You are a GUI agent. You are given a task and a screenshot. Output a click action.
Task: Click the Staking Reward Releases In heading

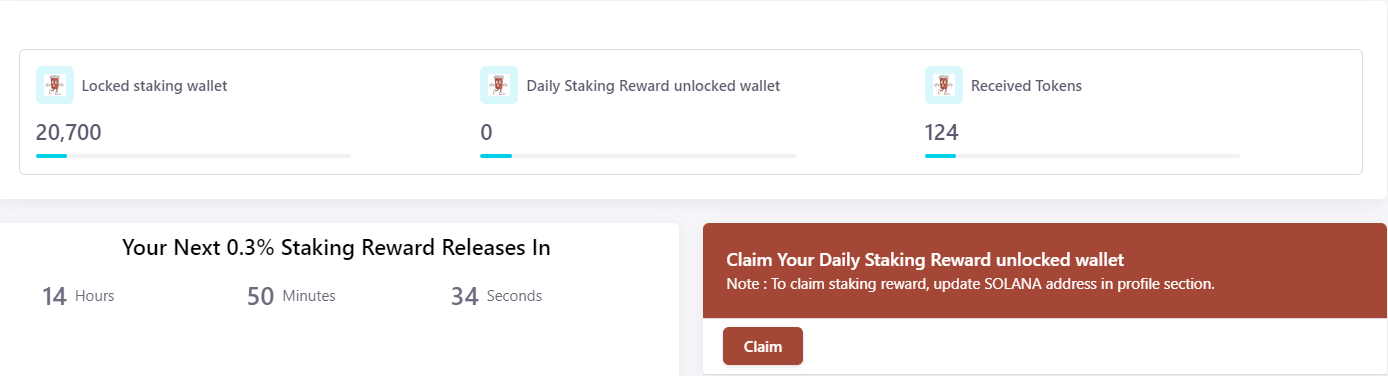tap(336, 247)
